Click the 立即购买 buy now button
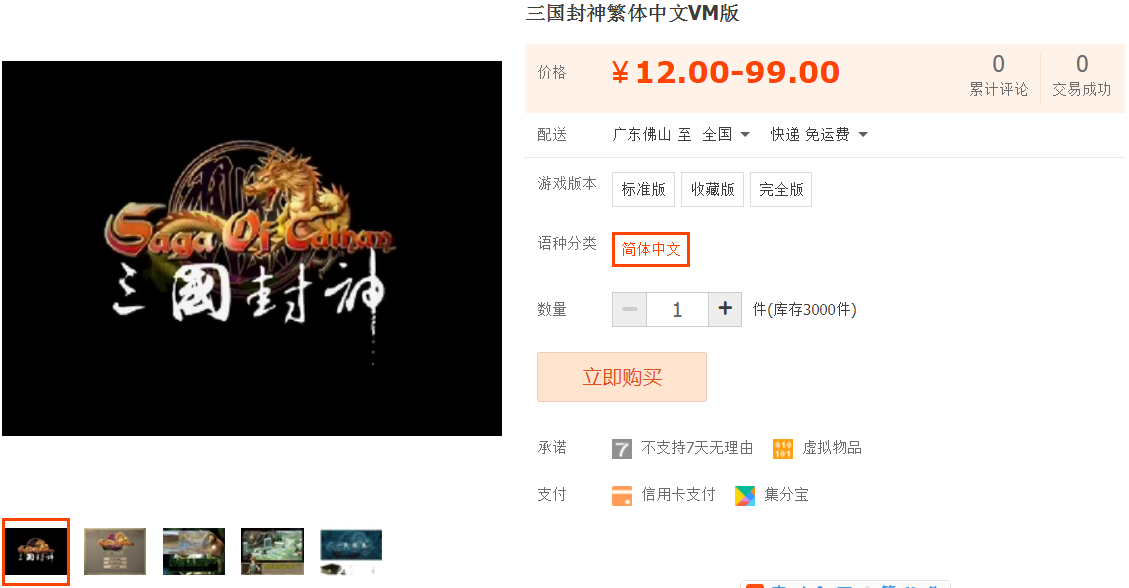The height and width of the screenshot is (588, 1129). point(621,377)
